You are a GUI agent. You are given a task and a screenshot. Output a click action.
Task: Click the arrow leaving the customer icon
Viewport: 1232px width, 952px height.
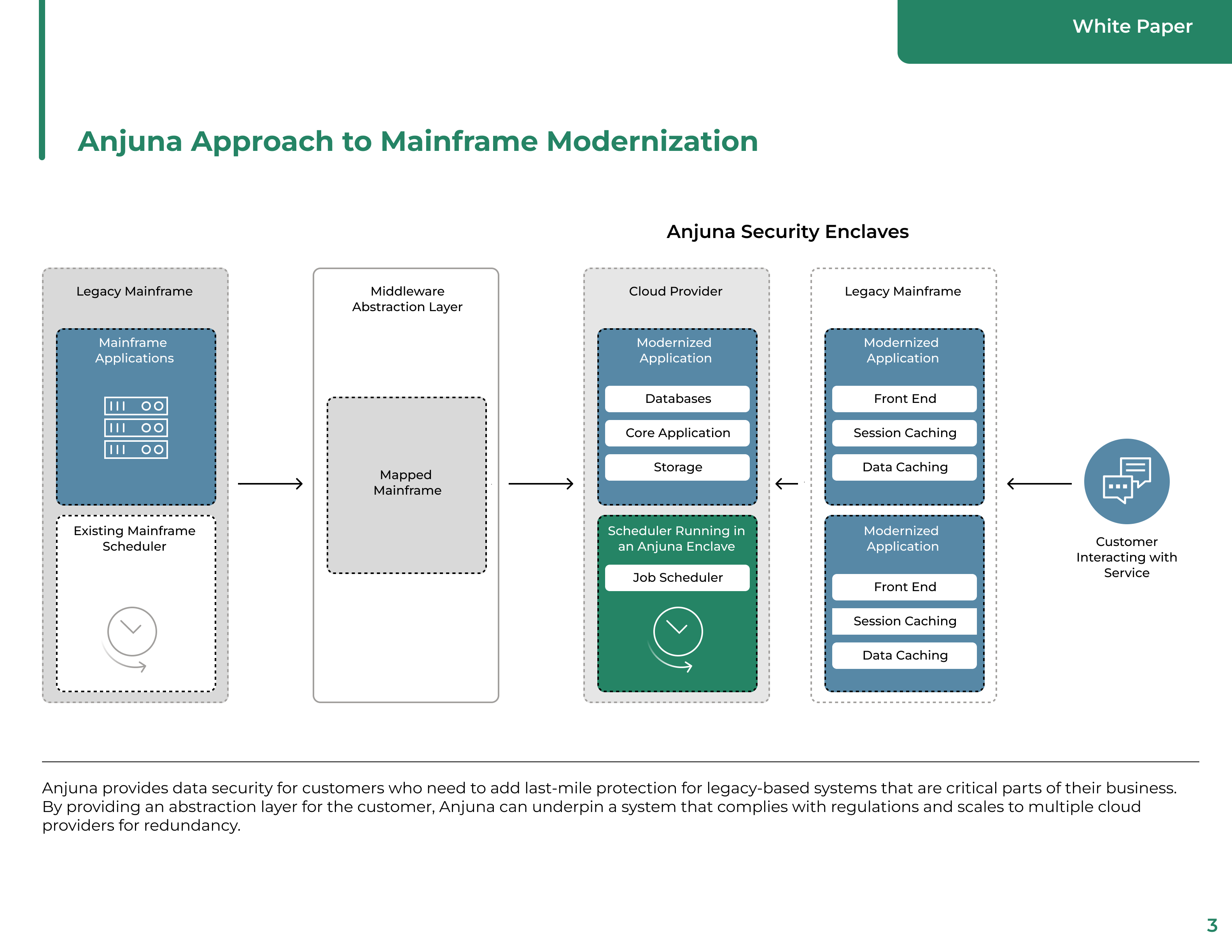point(1039,483)
